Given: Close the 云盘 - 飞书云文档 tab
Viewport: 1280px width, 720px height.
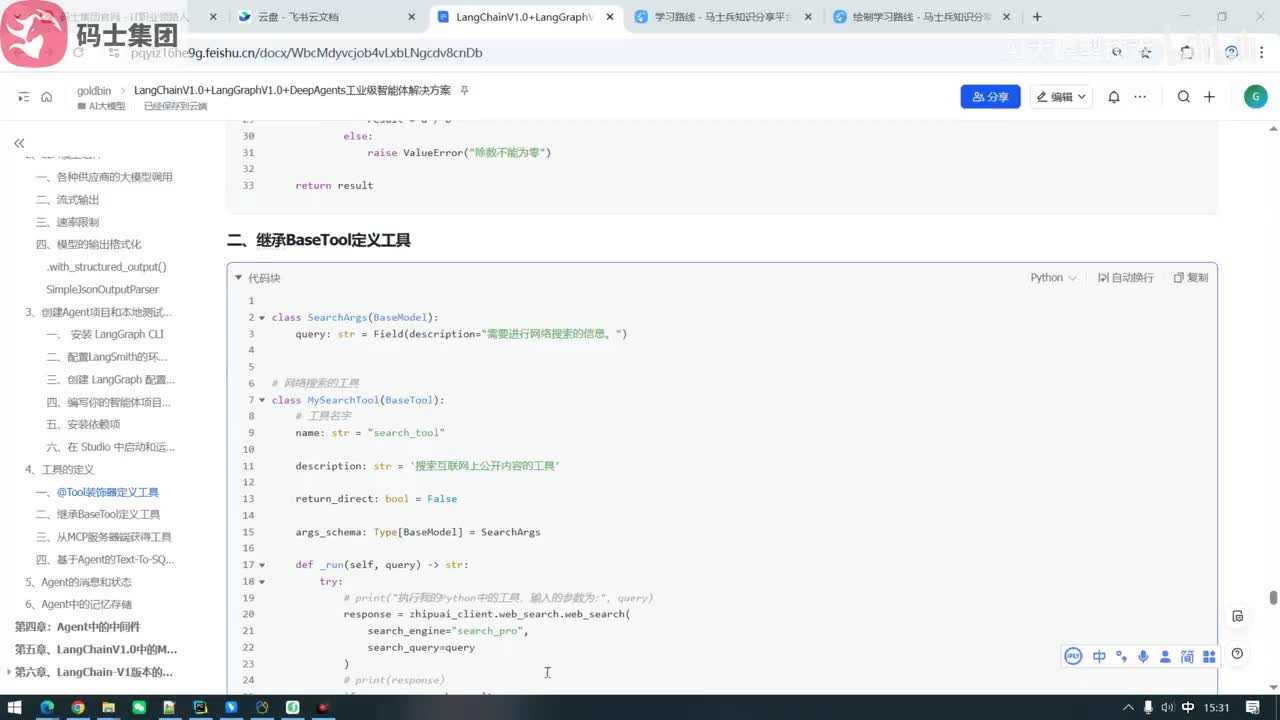Looking at the screenshot, I should [x=412, y=17].
